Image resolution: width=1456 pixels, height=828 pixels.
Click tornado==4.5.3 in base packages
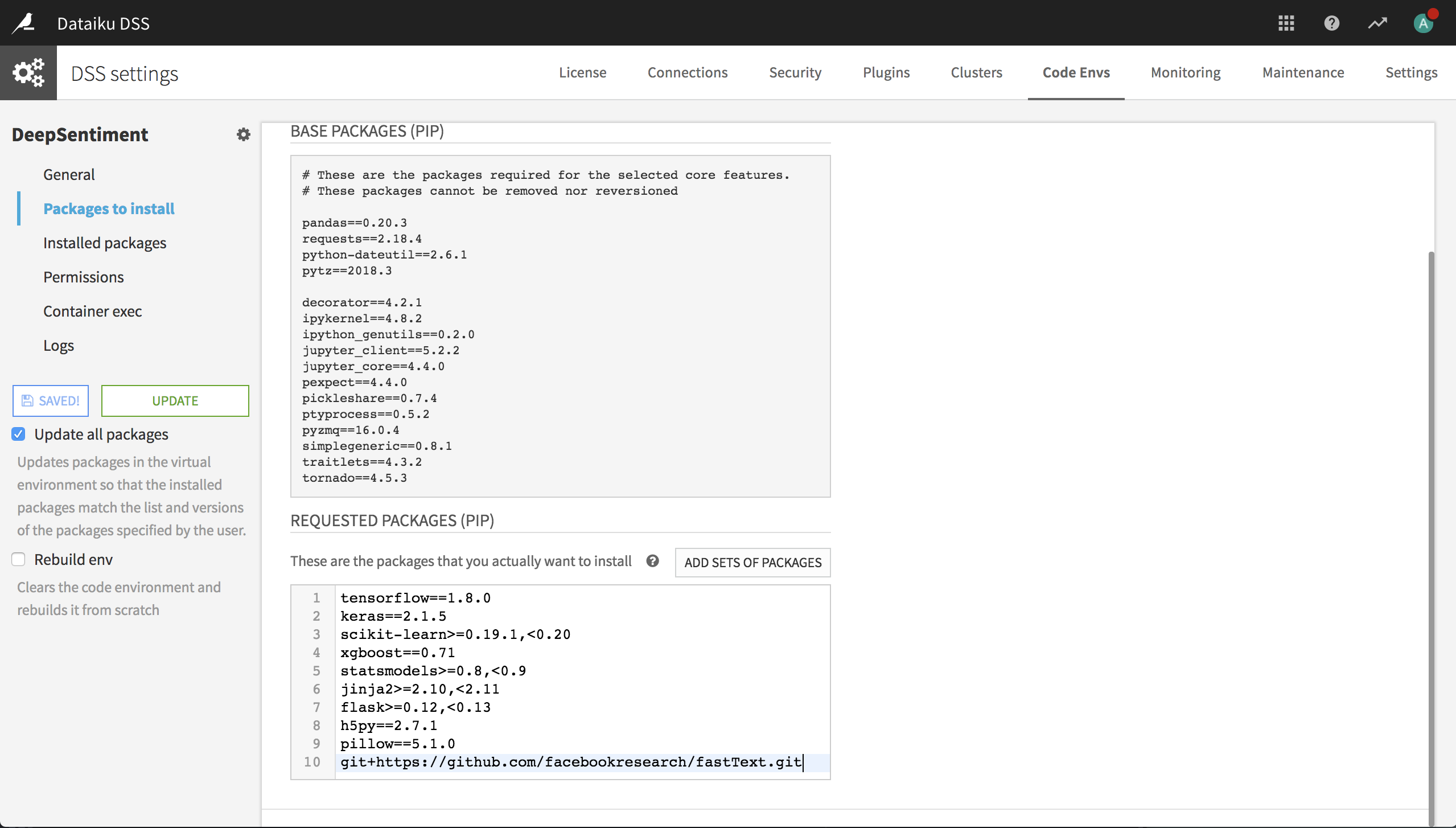(x=355, y=478)
